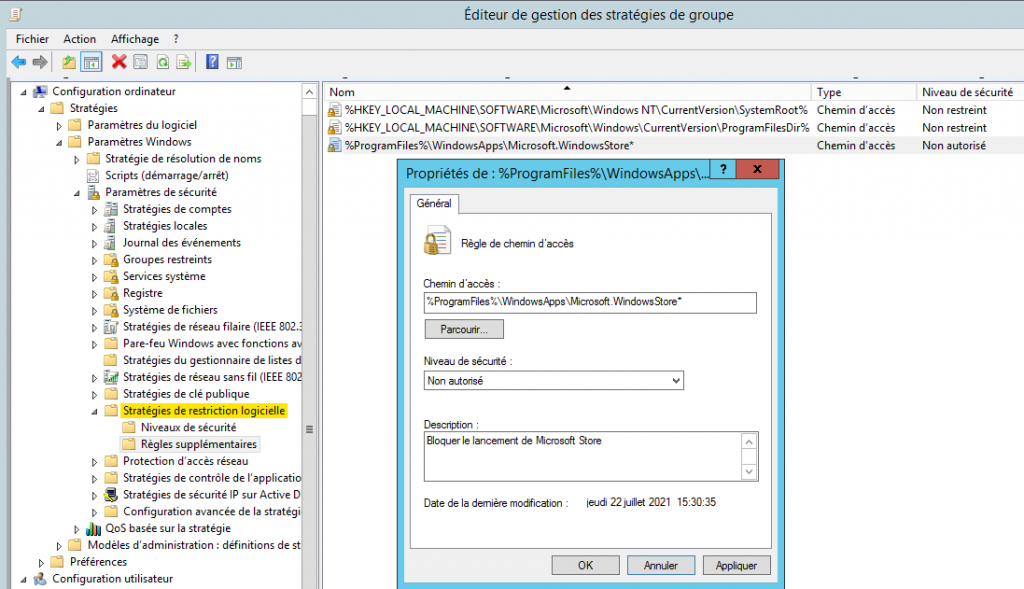1024x589 pixels.
Task: Open the Help (?) toolbar icon
Action: point(212,62)
